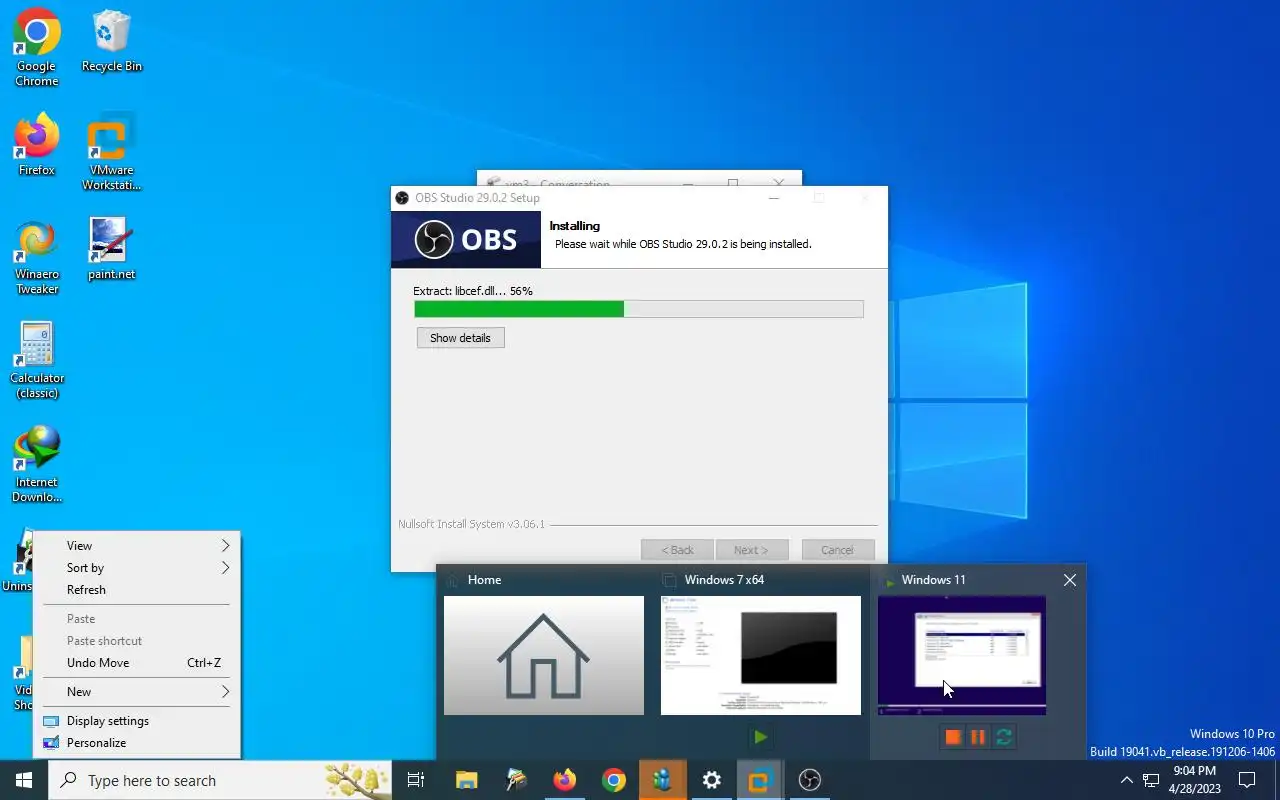This screenshot has width=1280, height=800.
Task: Click the taskbar search box
Action: pyautogui.click(x=220, y=780)
